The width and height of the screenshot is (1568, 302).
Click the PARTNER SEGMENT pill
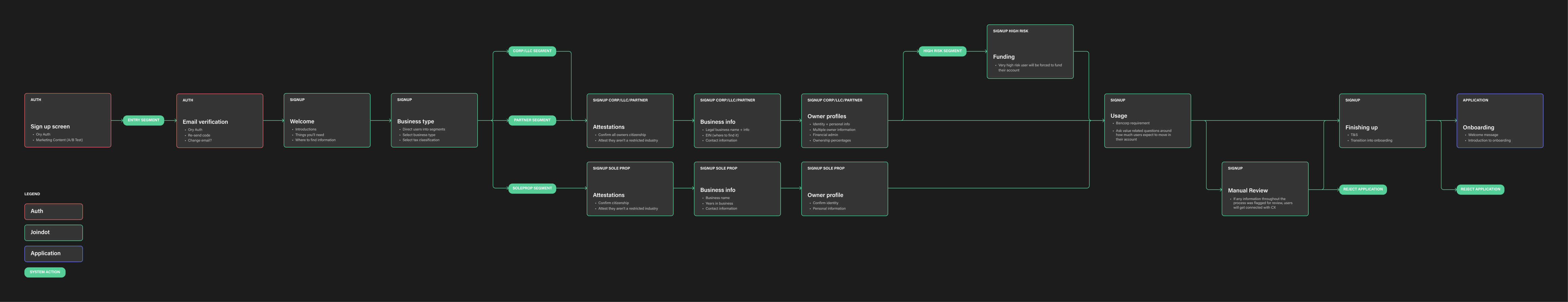(532, 121)
